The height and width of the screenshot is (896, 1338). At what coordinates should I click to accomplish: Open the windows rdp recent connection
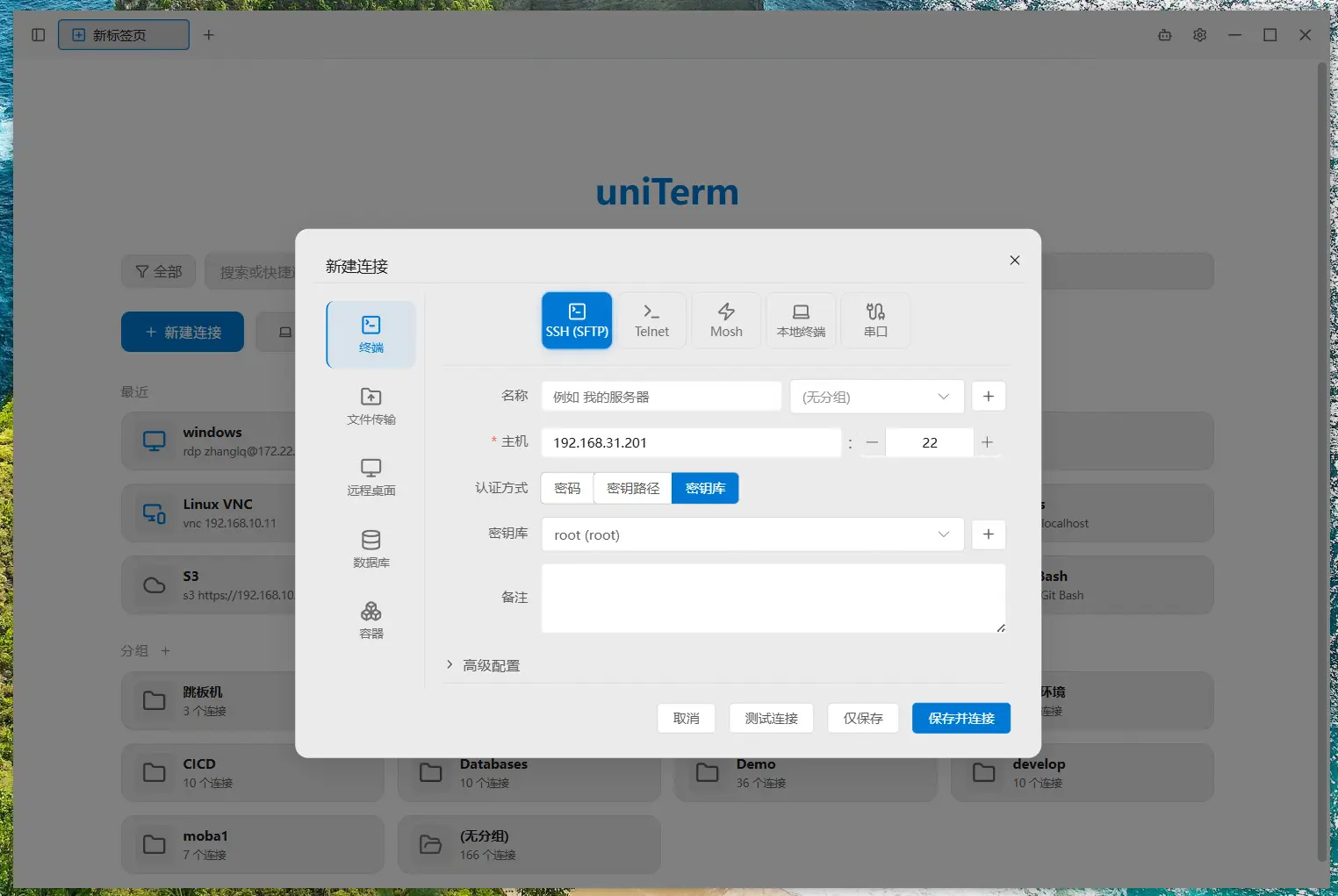[x=209, y=441]
